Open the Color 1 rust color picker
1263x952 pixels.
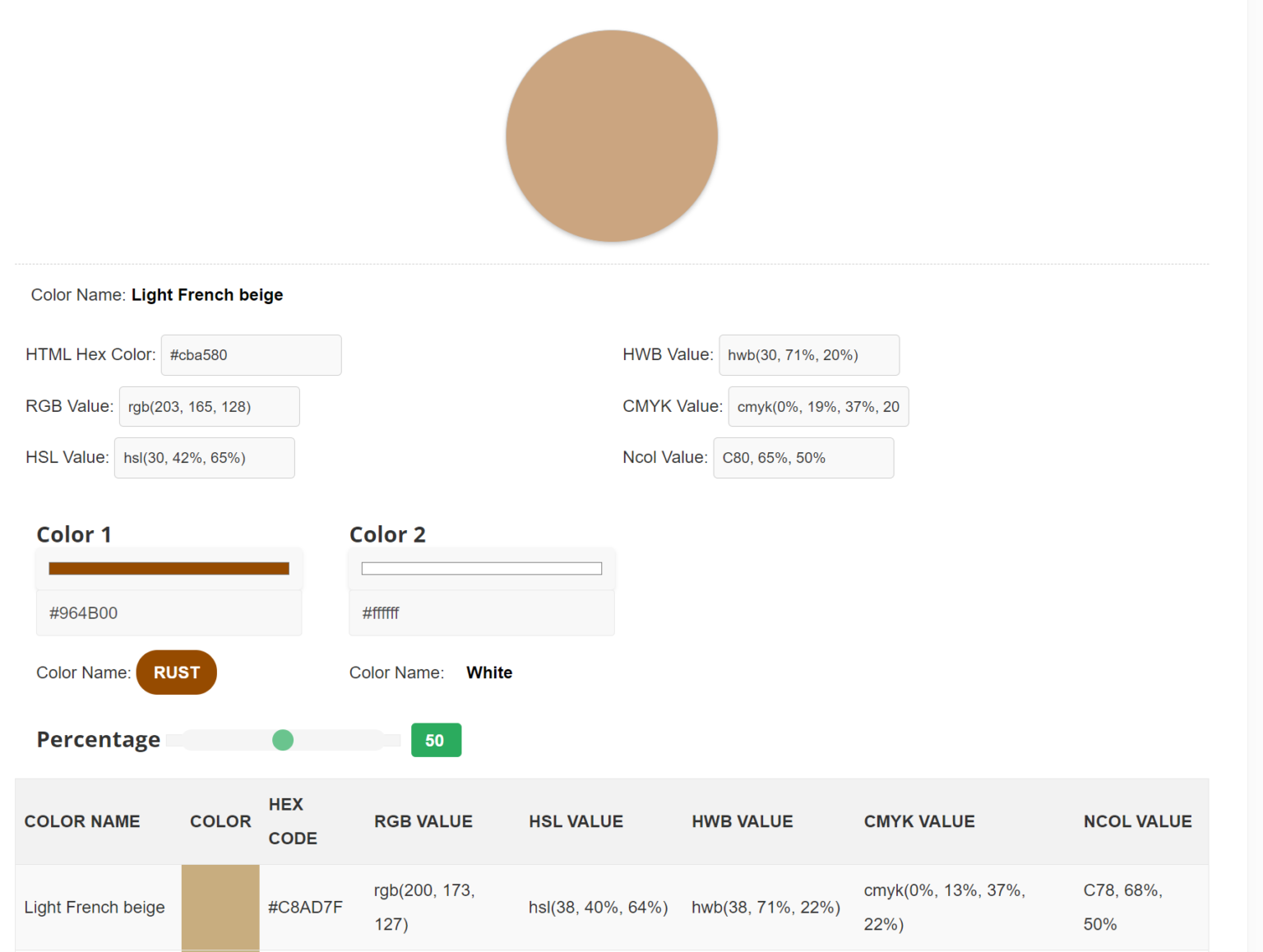coord(169,569)
